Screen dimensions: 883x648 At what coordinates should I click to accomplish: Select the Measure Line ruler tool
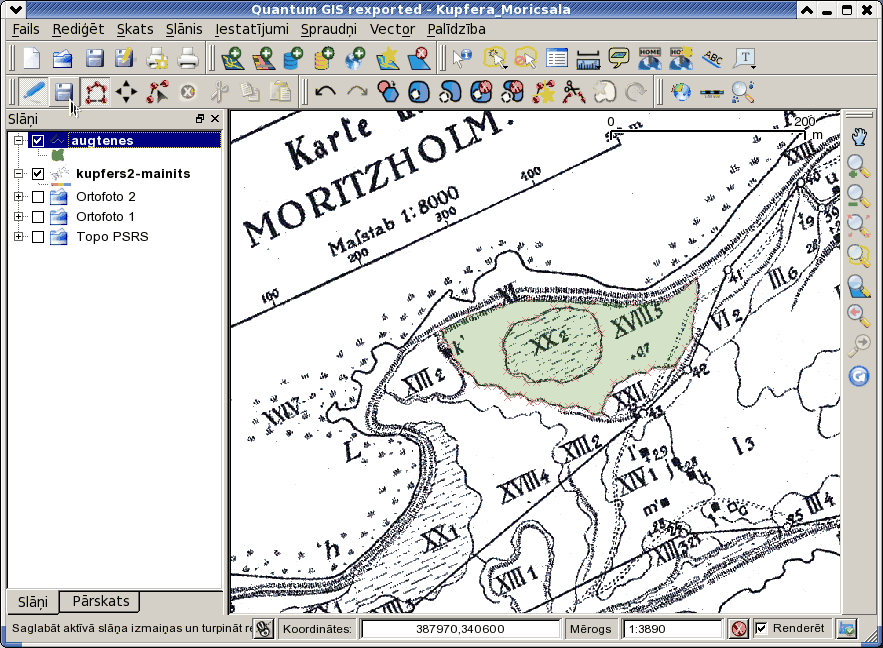tap(588, 59)
